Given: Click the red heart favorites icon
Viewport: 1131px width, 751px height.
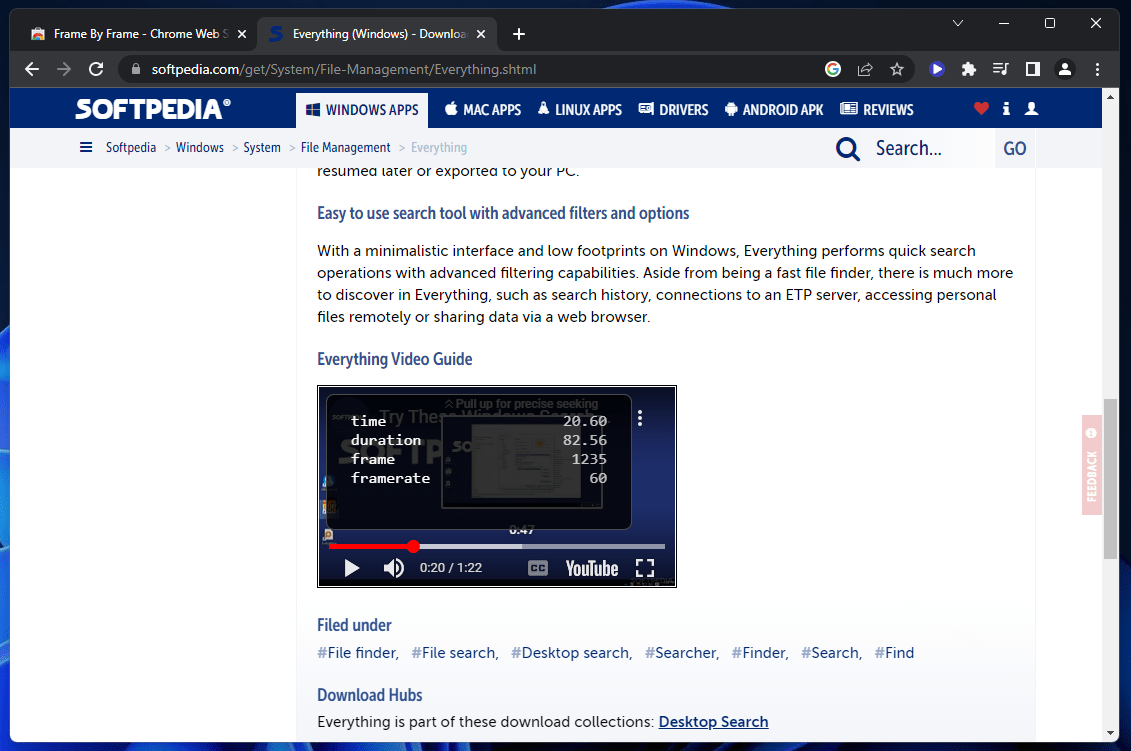Looking at the screenshot, I should point(981,109).
